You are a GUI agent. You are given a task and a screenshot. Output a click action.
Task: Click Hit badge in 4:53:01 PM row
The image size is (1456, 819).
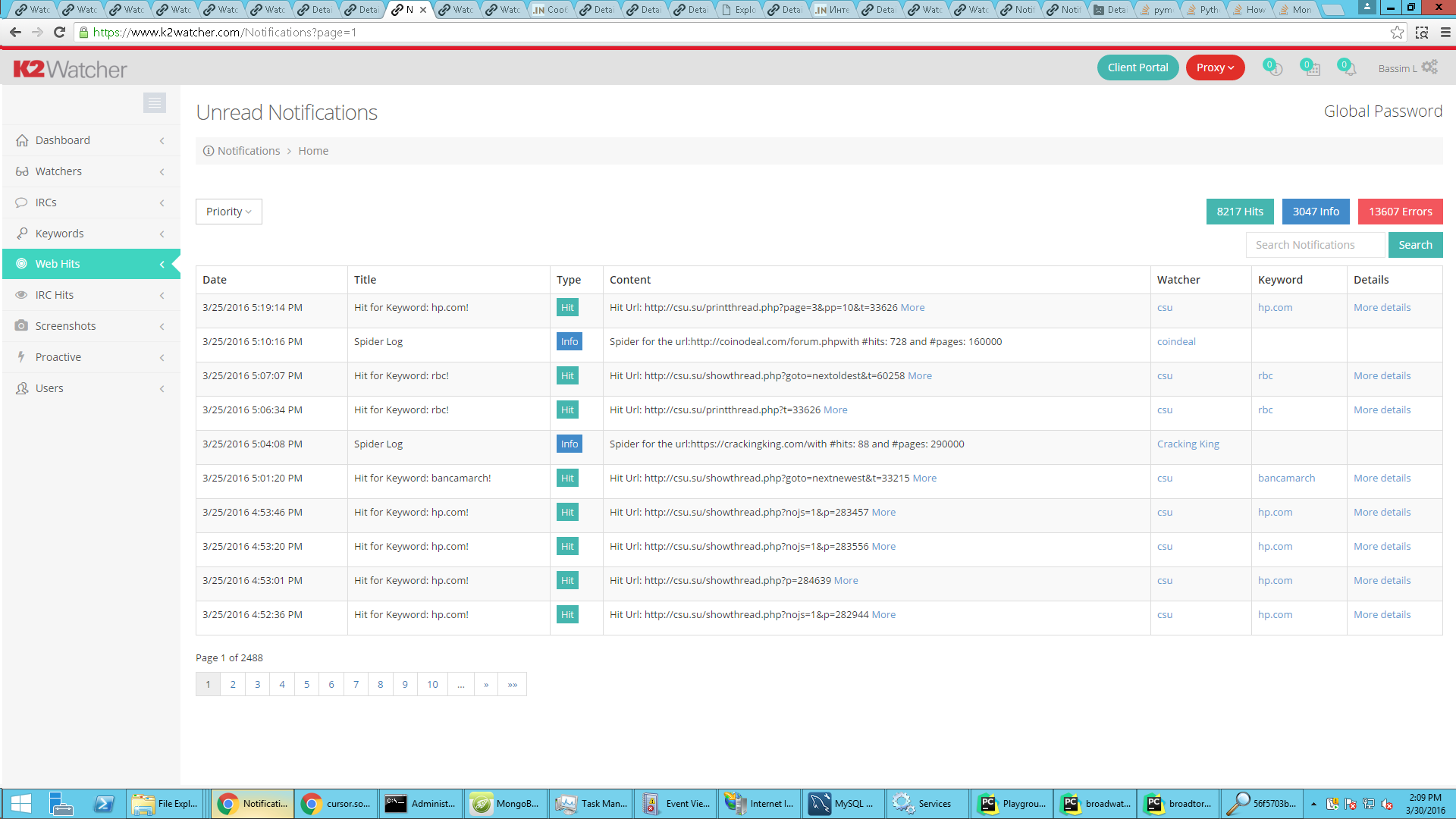[567, 580]
